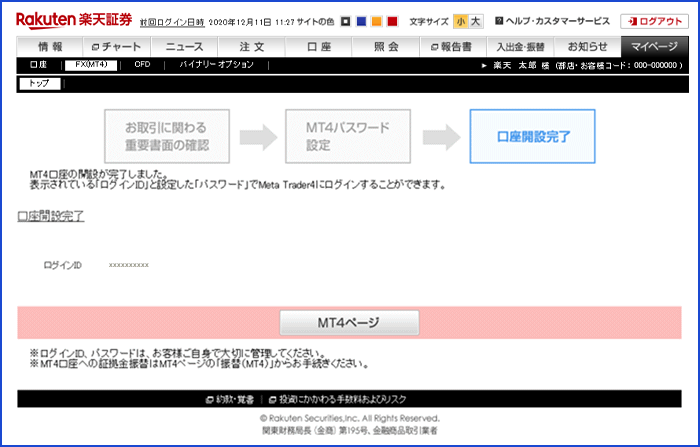
Task: Click the MT4ページ button
Action: coord(350,322)
